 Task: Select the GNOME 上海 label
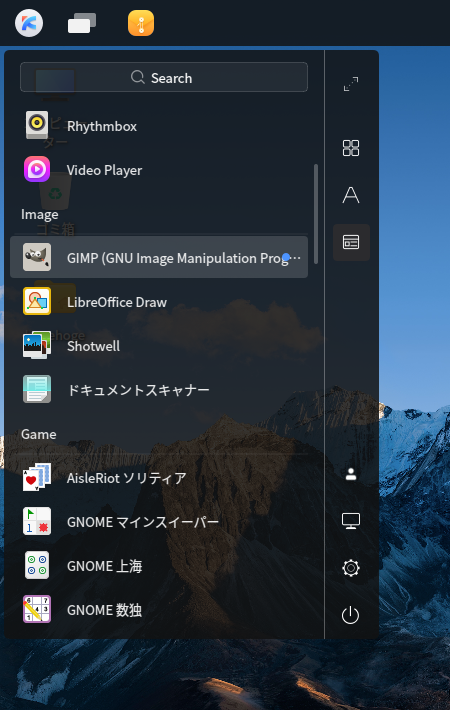point(105,566)
